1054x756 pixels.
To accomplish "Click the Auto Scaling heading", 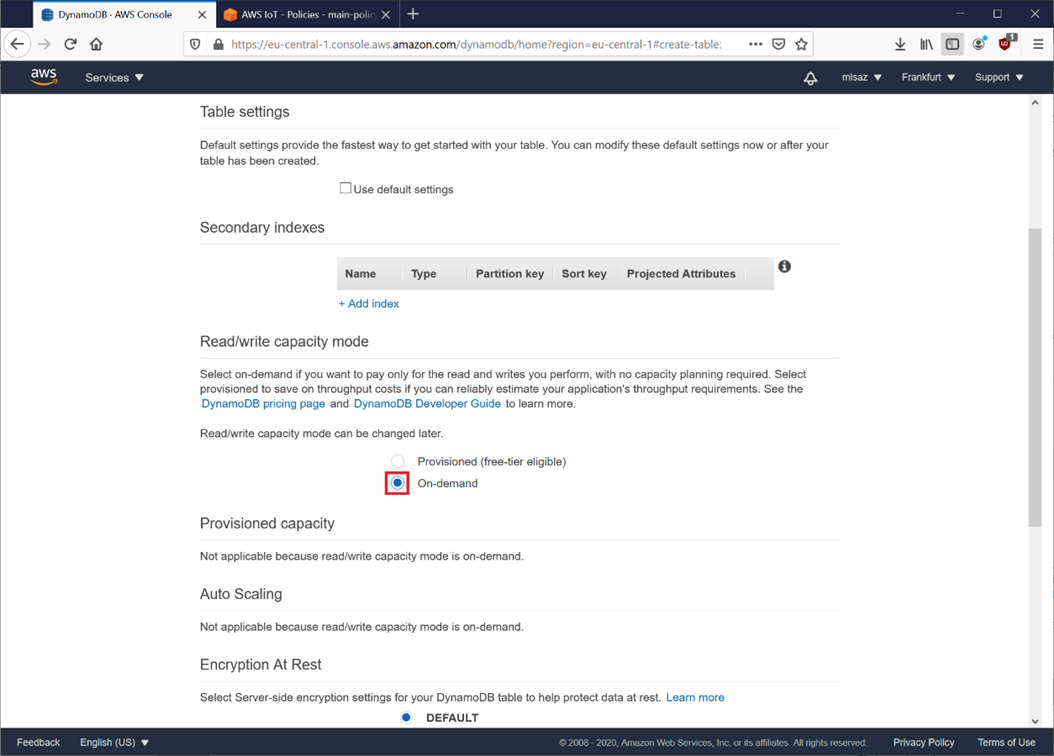I will (241, 593).
